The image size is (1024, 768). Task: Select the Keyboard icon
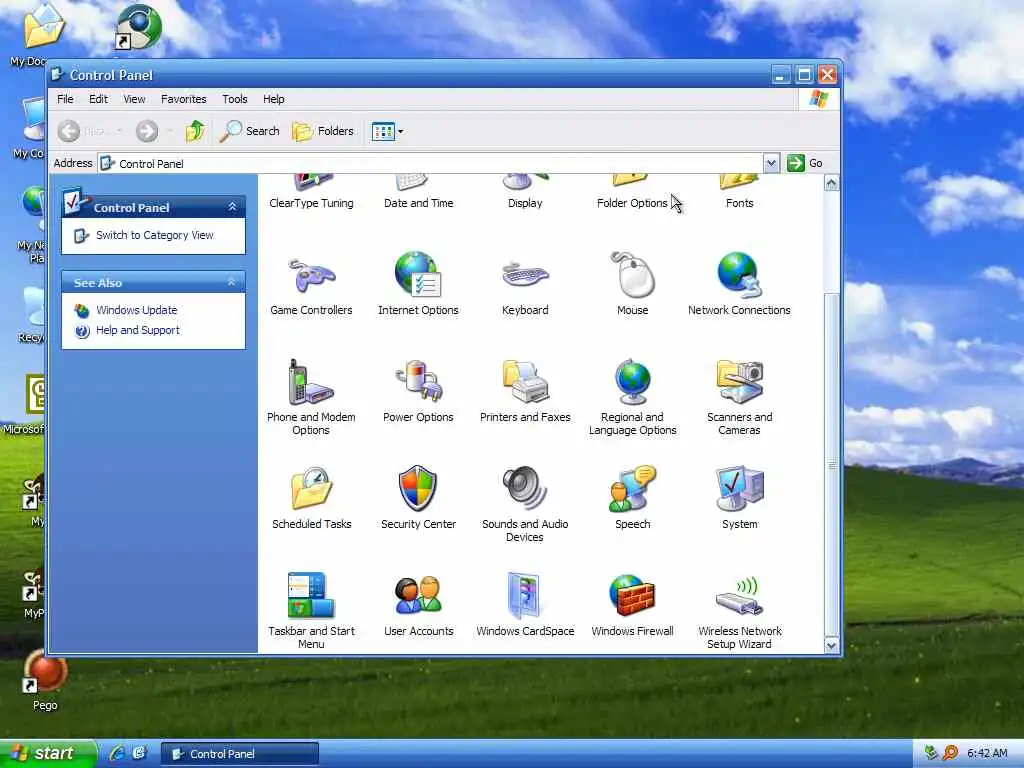526,274
